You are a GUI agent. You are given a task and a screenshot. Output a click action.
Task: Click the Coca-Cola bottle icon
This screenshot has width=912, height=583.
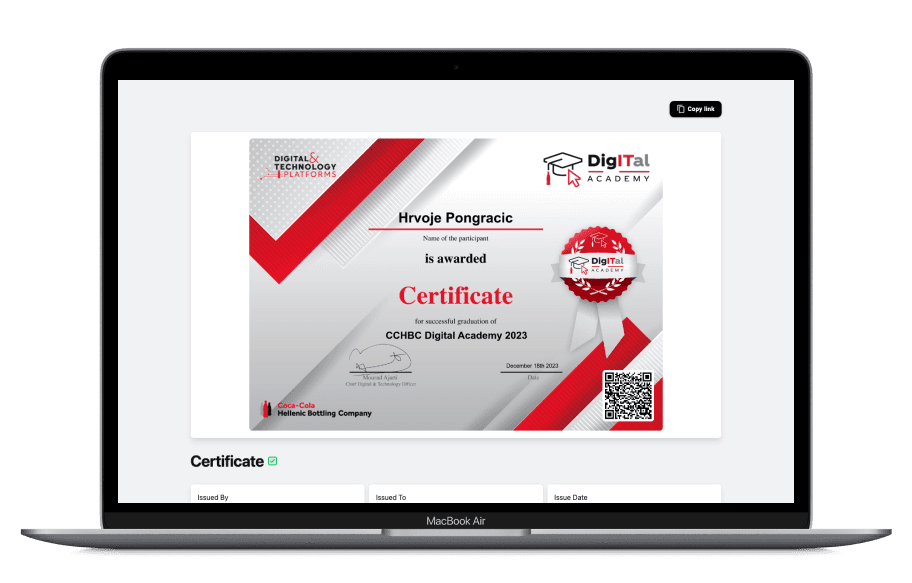(x=267, y=409)
